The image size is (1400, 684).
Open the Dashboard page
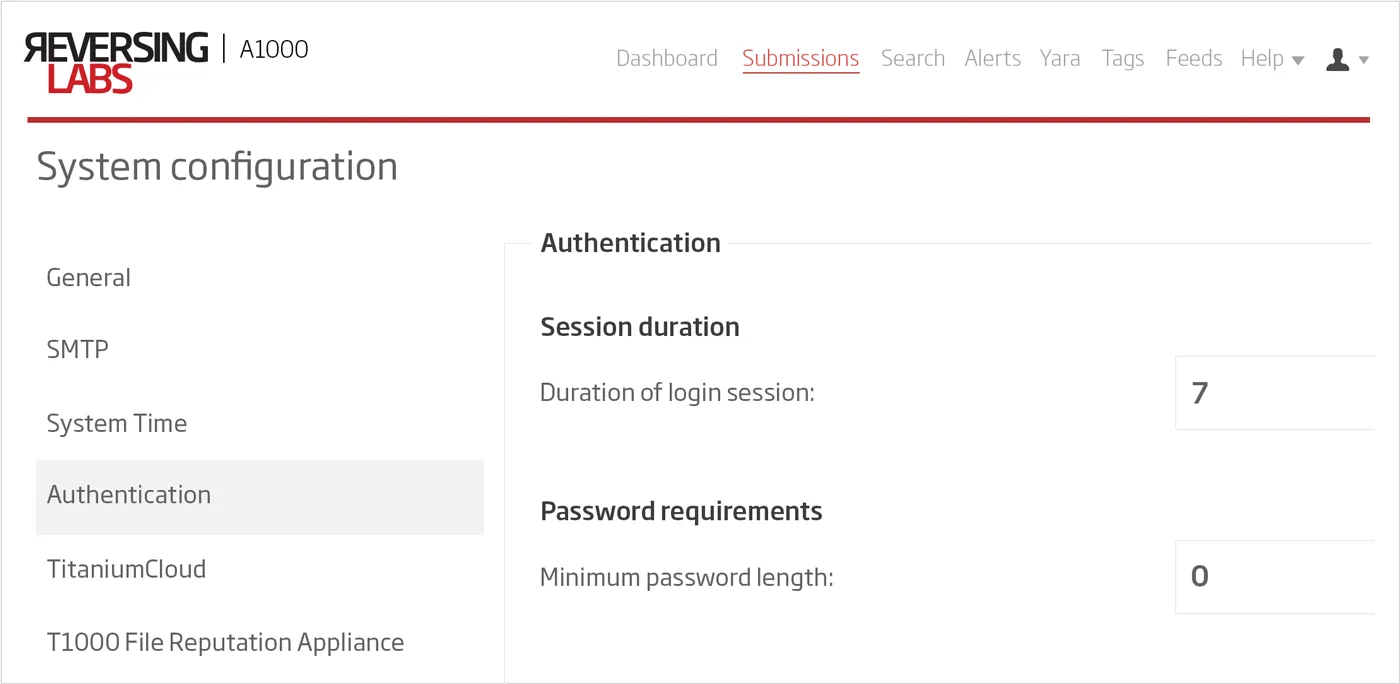(666, 58)
